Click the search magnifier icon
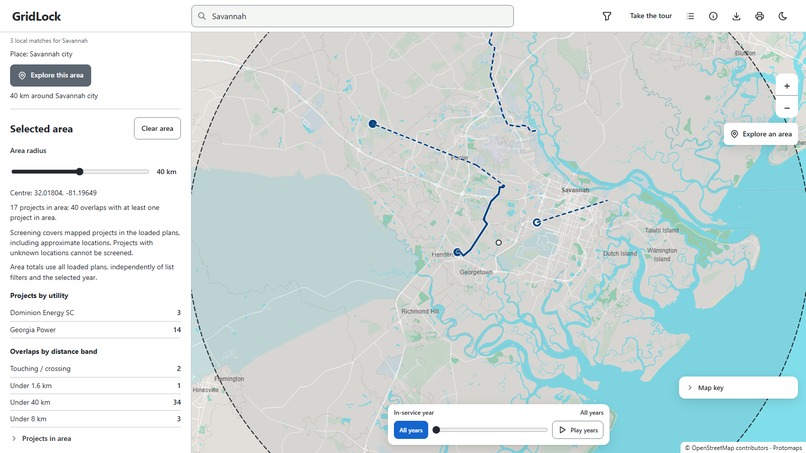Image resolution: width=806 pixels, height=453 pixels. pyautogui.click(x=202, y=16)
